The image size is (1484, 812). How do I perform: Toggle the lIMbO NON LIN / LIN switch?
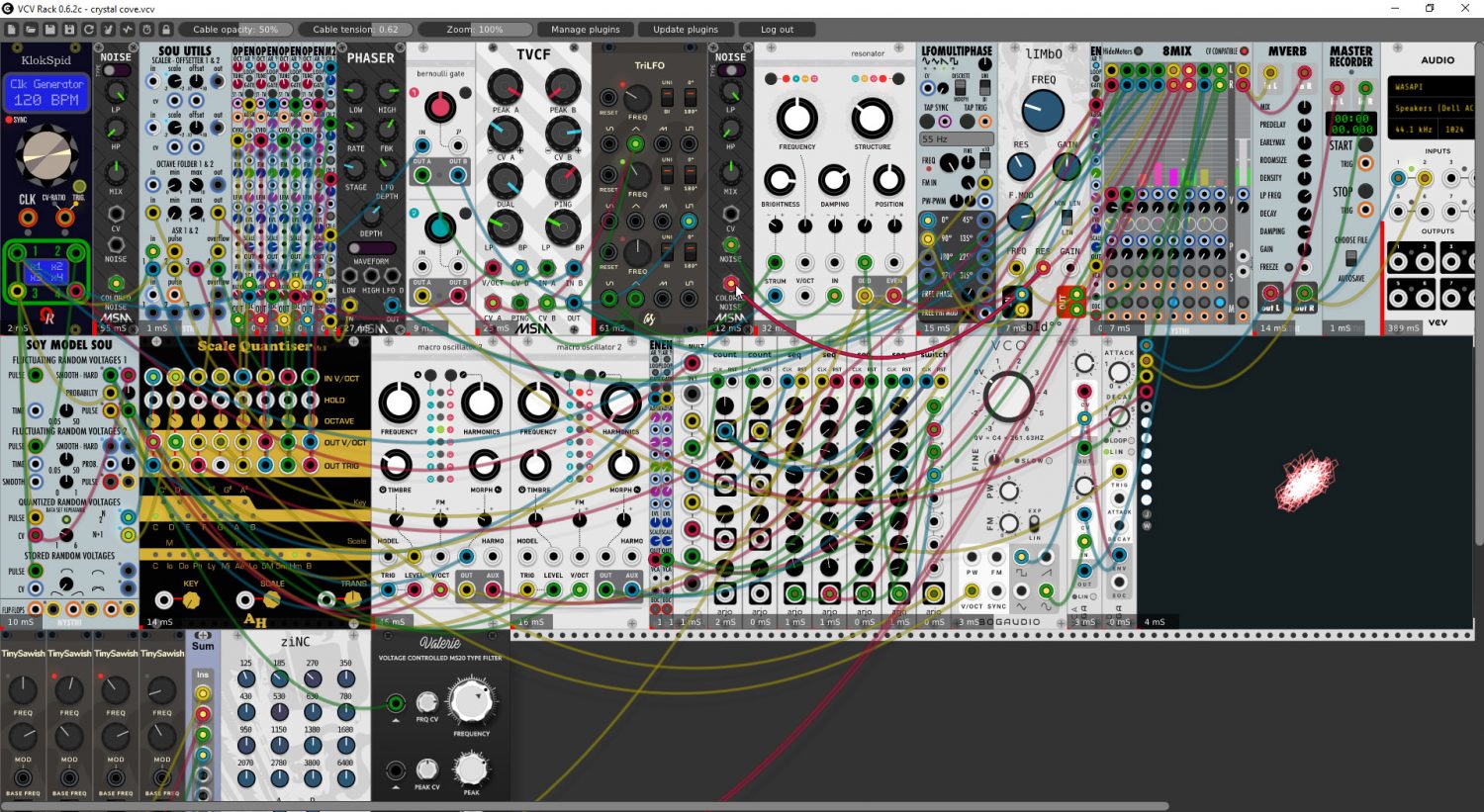tap(1066, 218)
